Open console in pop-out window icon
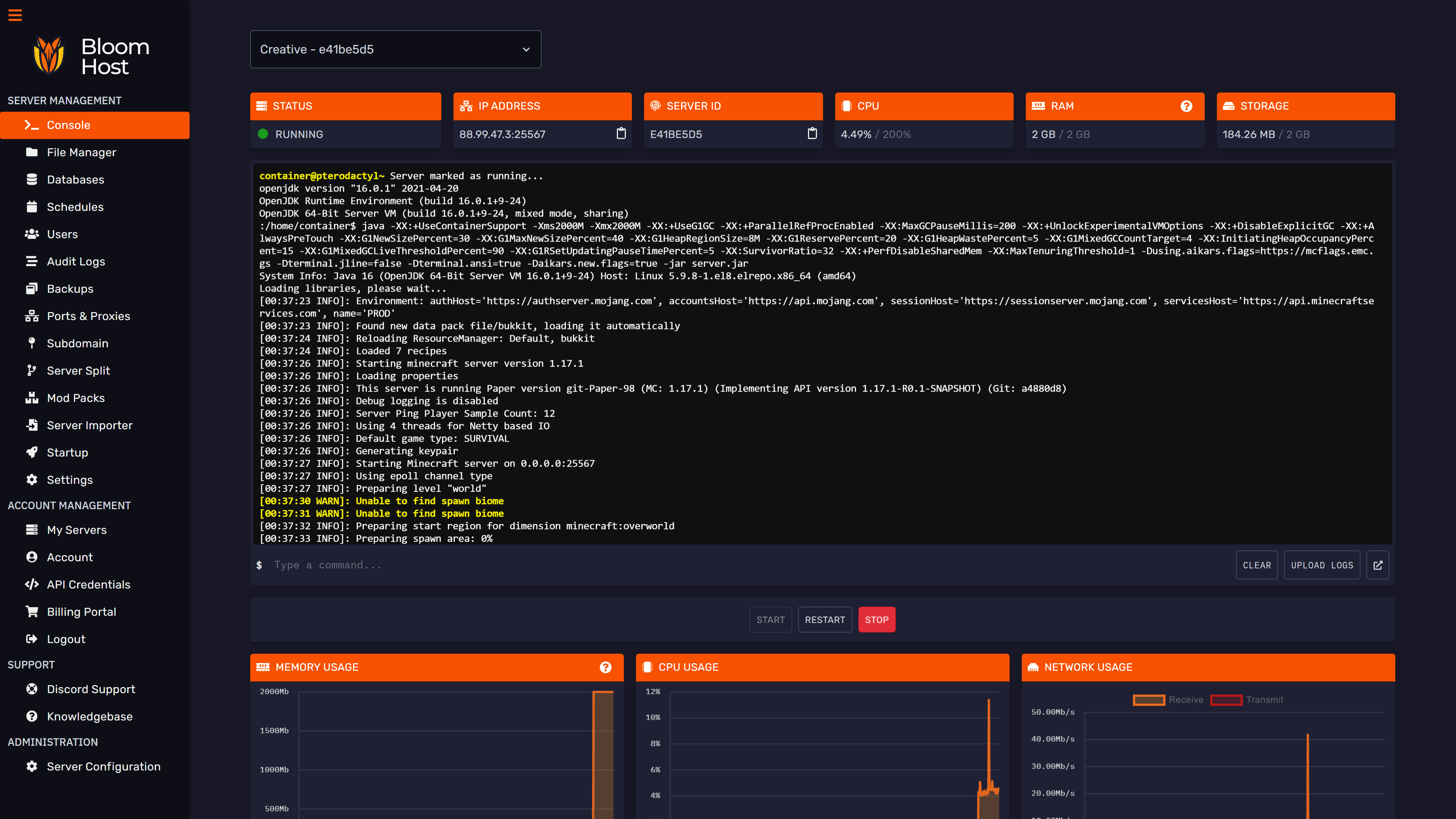The image size is (1456, 819). tap(1378, 565)
